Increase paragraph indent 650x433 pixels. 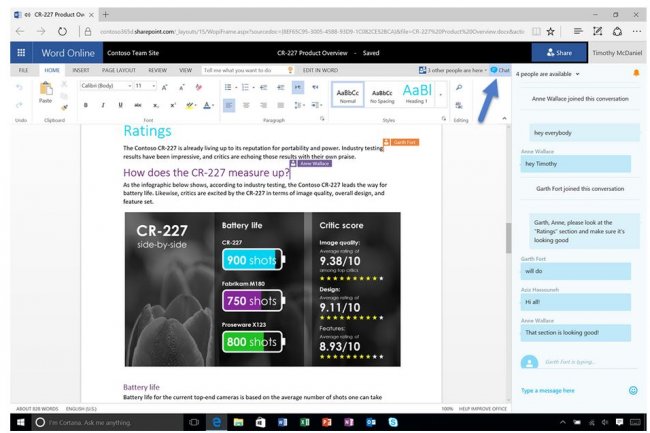[x=281, y=87]
